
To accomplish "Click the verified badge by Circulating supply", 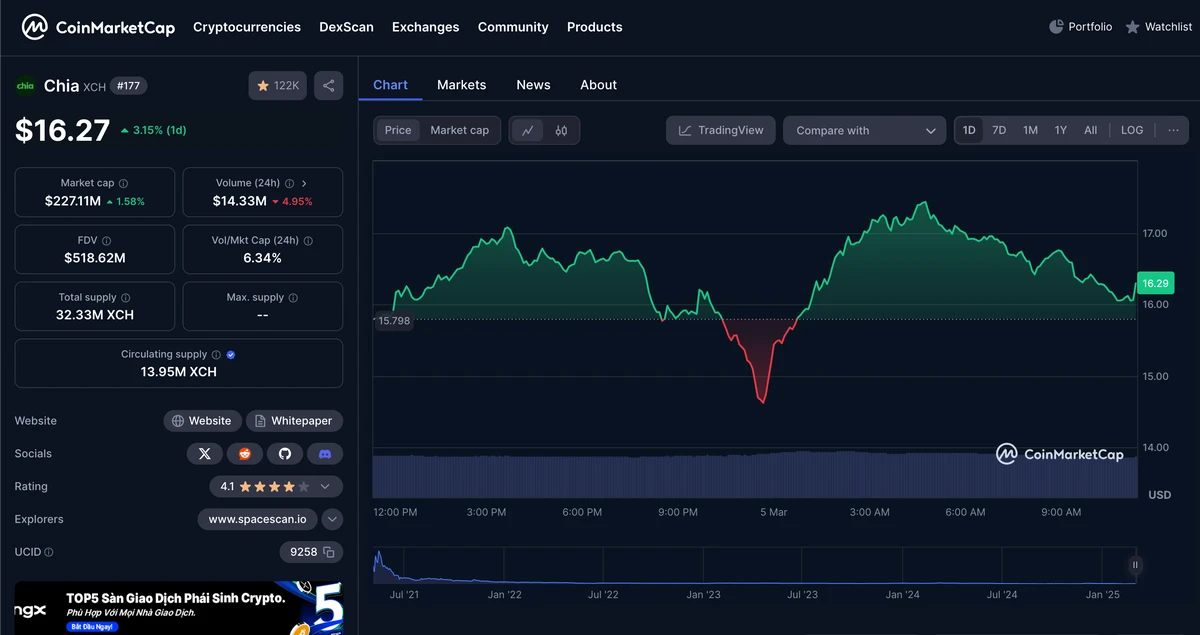I will point(231,354).
